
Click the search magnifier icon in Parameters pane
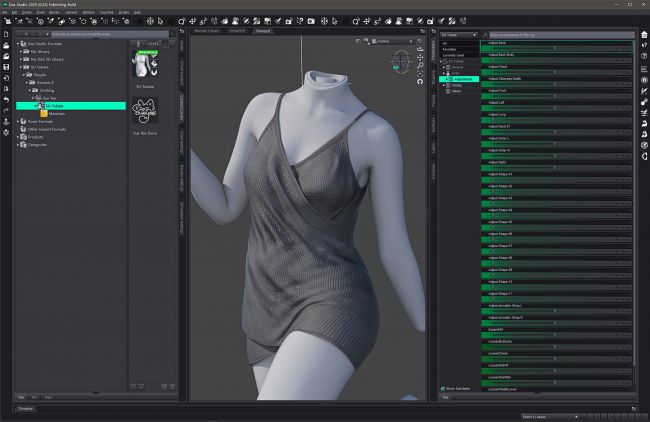pos(483,35)
